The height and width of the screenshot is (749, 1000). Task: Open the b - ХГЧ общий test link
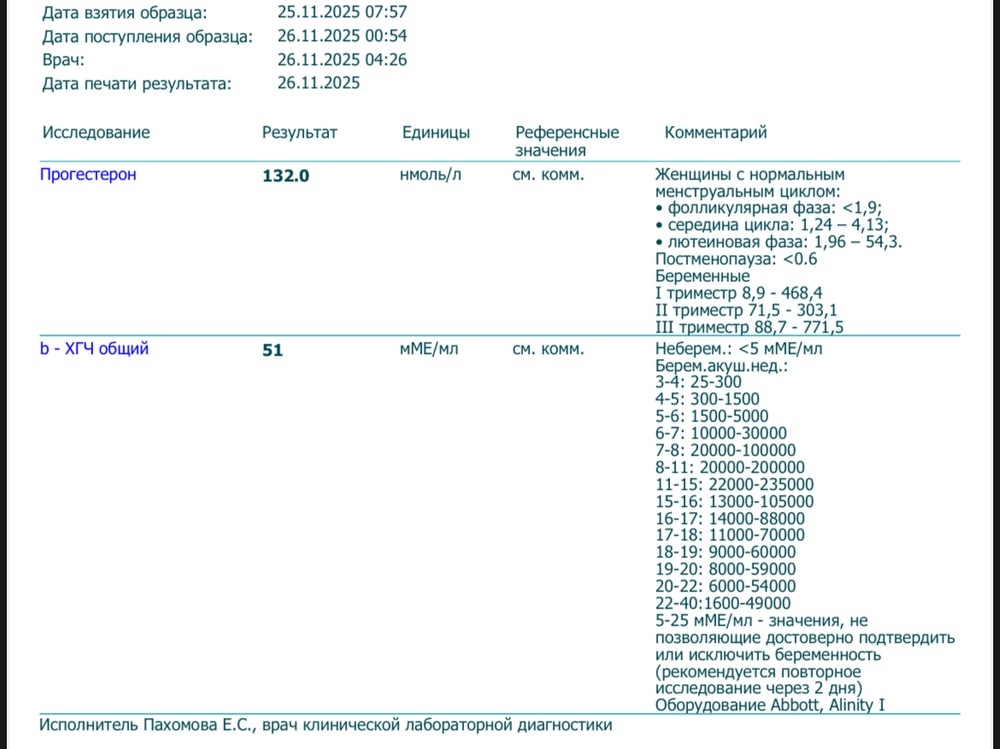tap(94, 349)
